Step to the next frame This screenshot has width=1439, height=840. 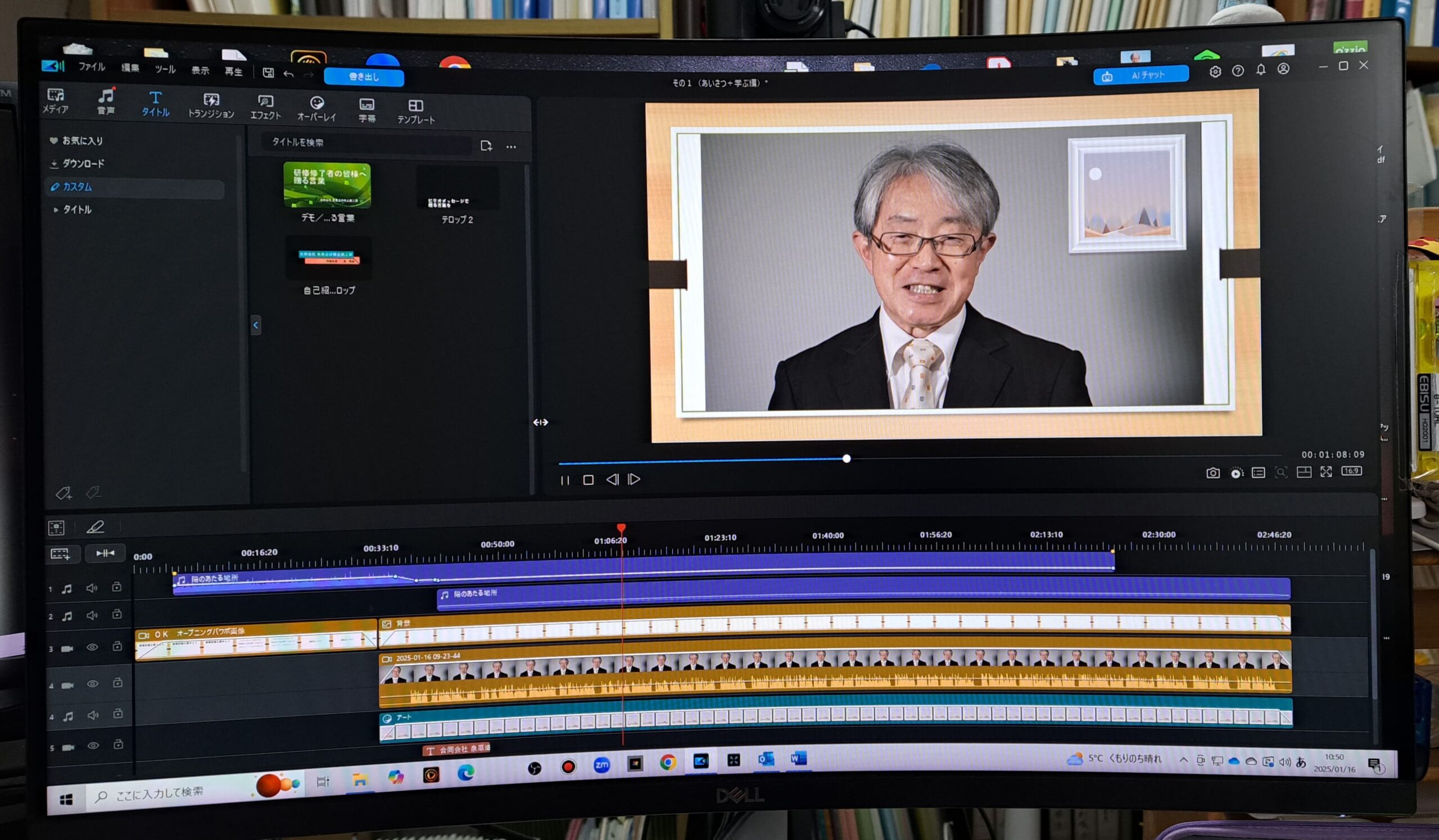(x=634, y=479)
